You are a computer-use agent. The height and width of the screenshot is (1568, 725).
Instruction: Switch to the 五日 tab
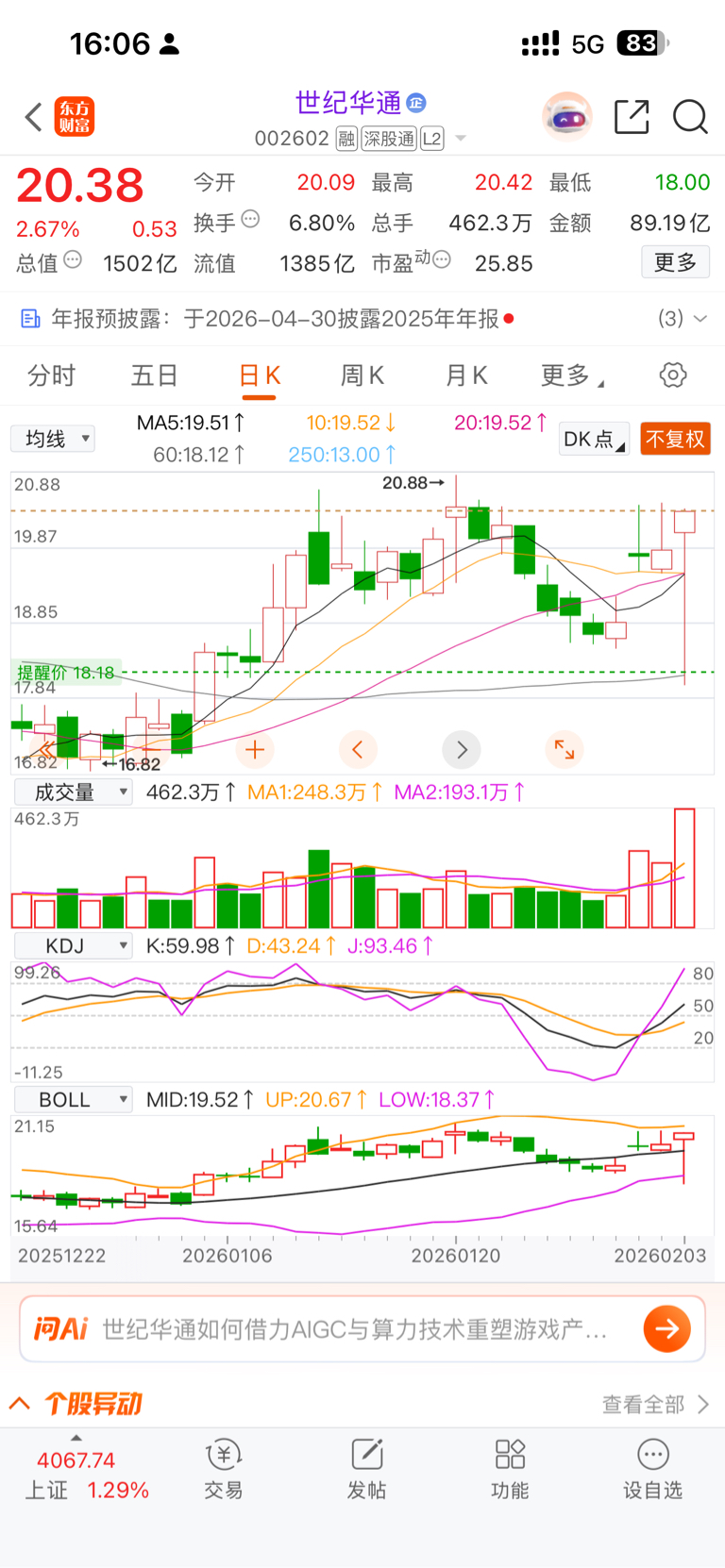[x=155, y=375]
